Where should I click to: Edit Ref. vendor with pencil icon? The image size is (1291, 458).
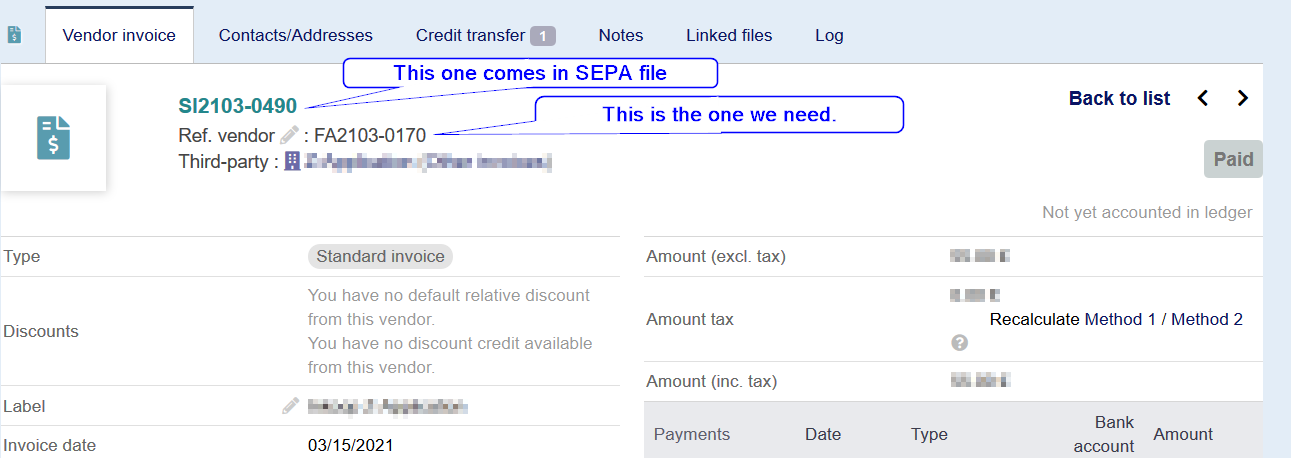click(289, 134)
